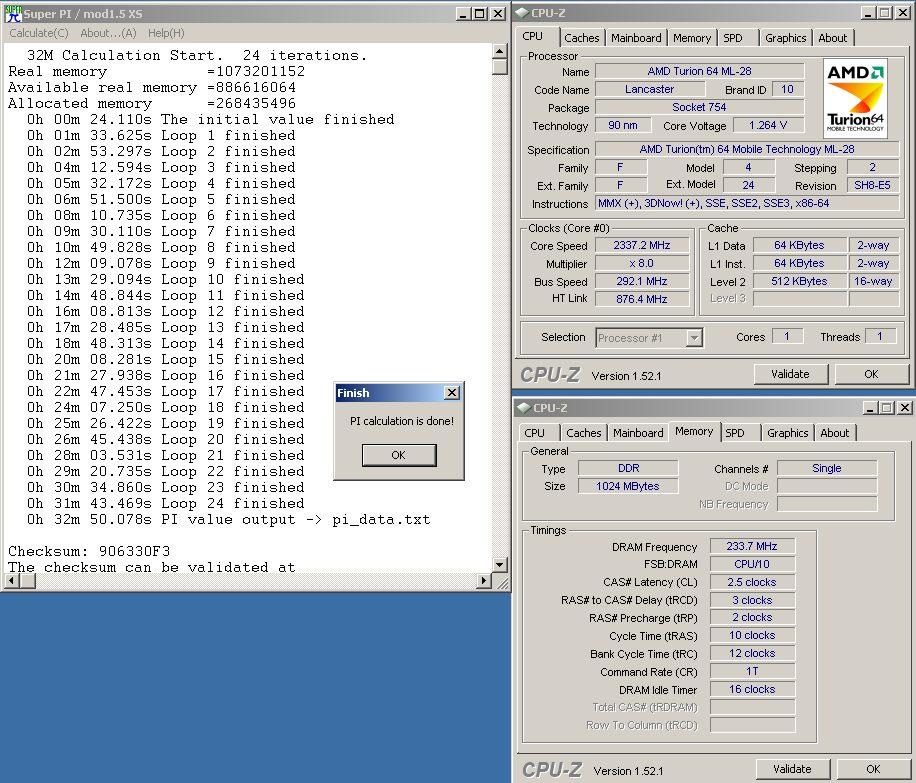Maximize the Super PI window

point(480,13)
